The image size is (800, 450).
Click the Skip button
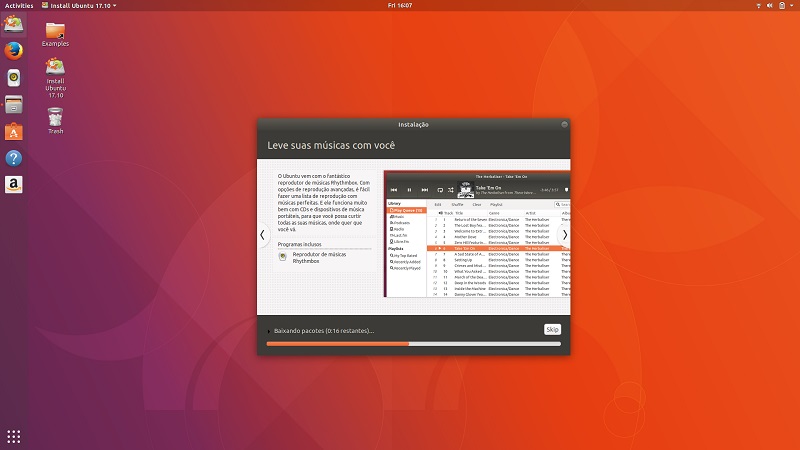(552, 330)
